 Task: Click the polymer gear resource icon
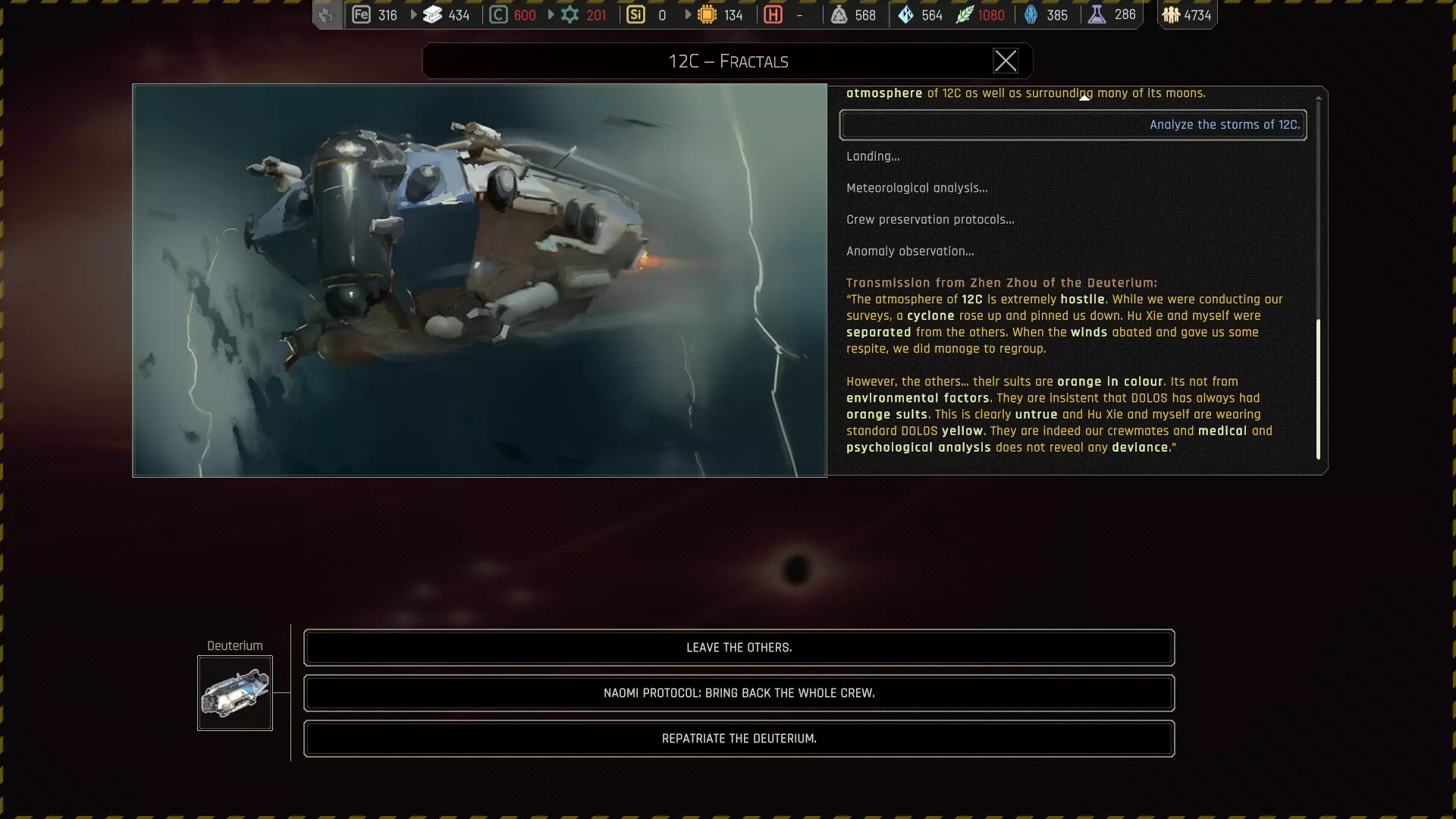click(x=570, y=14)
